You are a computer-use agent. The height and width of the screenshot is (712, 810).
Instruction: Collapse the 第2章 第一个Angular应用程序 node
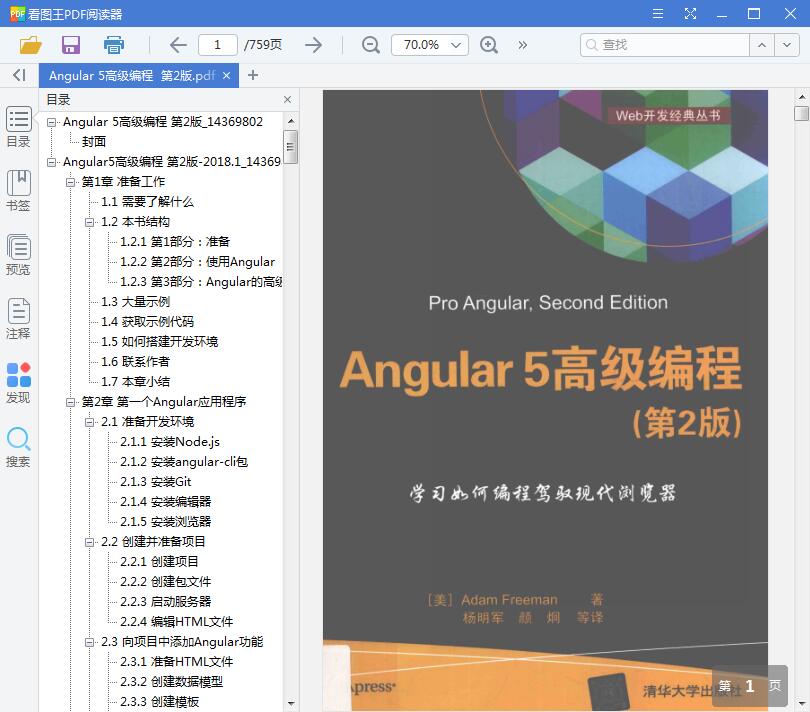click(70, 403)
